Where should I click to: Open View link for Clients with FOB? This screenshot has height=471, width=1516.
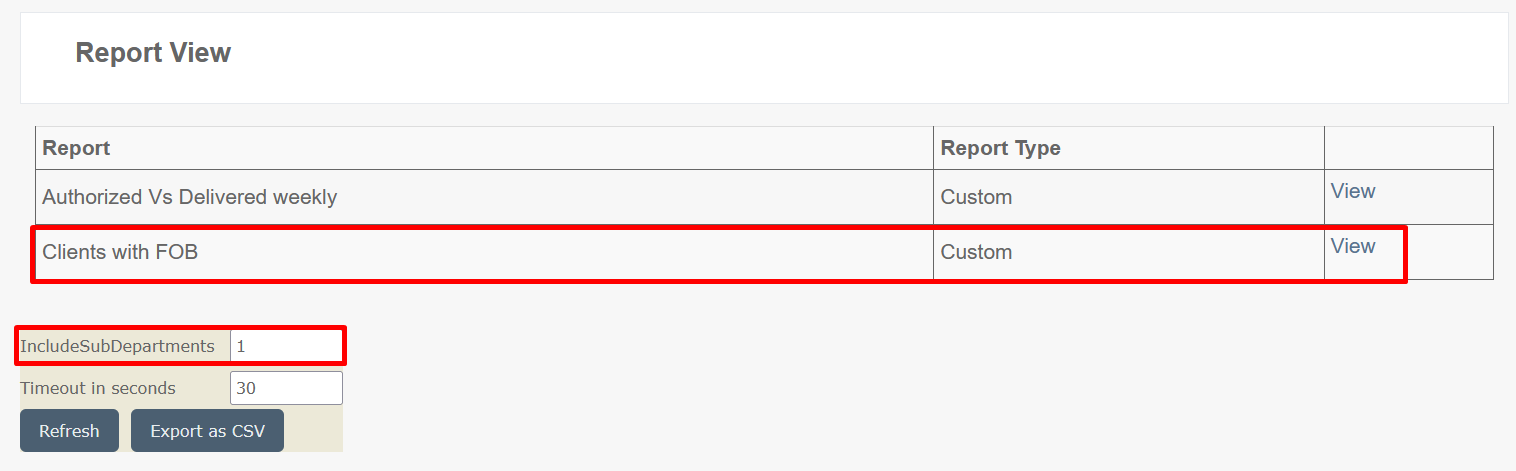(x=1353, y=246)
